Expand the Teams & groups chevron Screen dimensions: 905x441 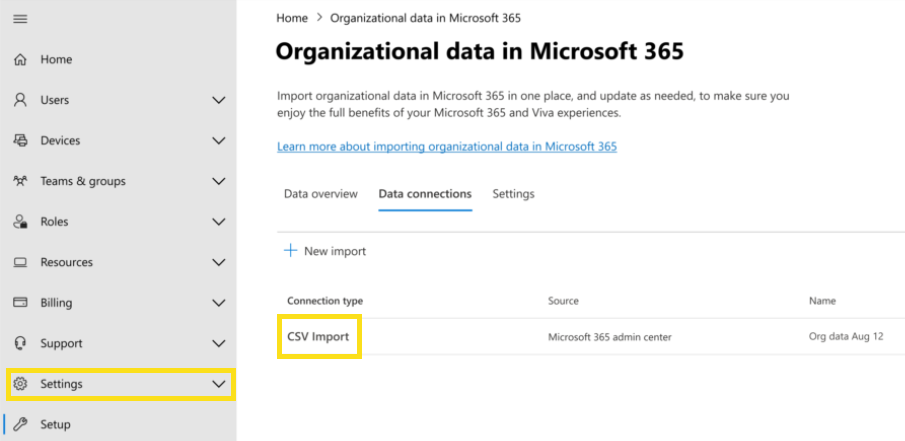[x=219, y=181]
